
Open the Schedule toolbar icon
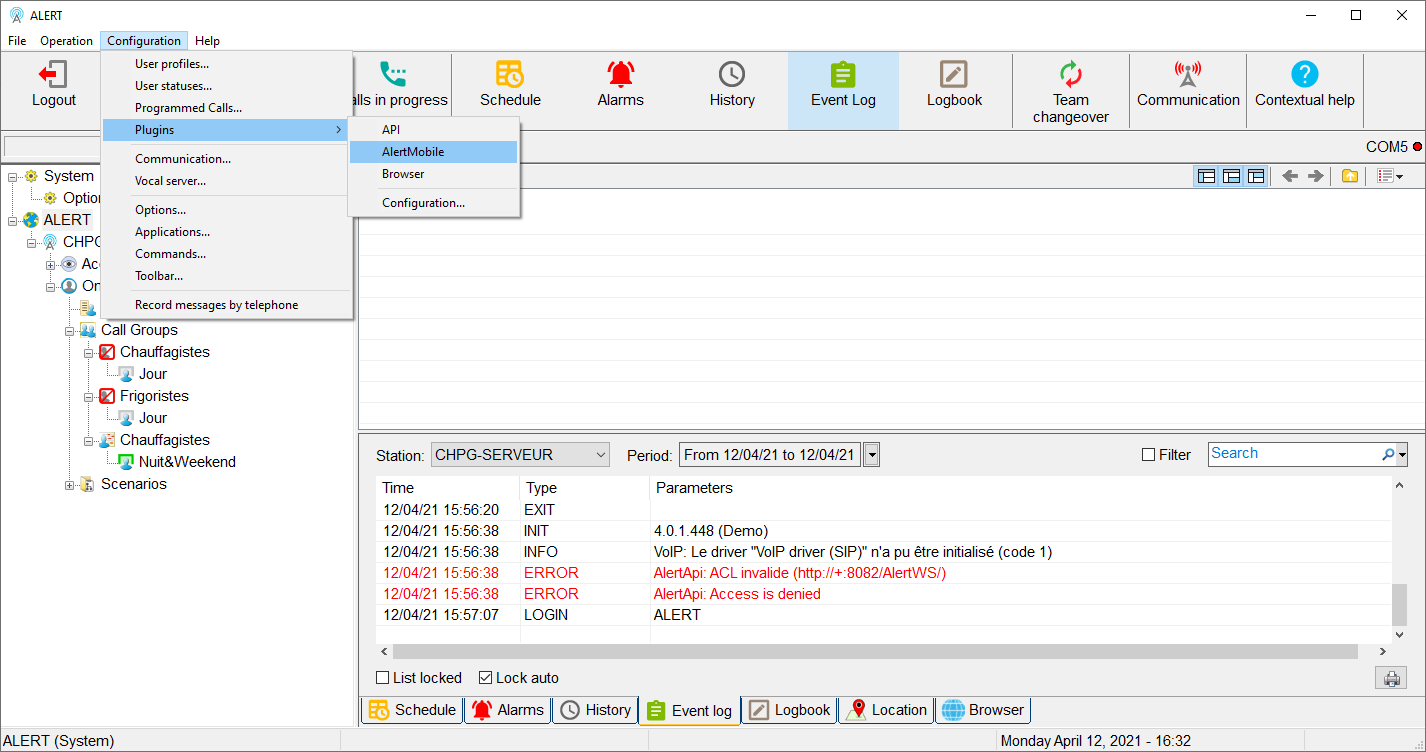tap(510, 75)
